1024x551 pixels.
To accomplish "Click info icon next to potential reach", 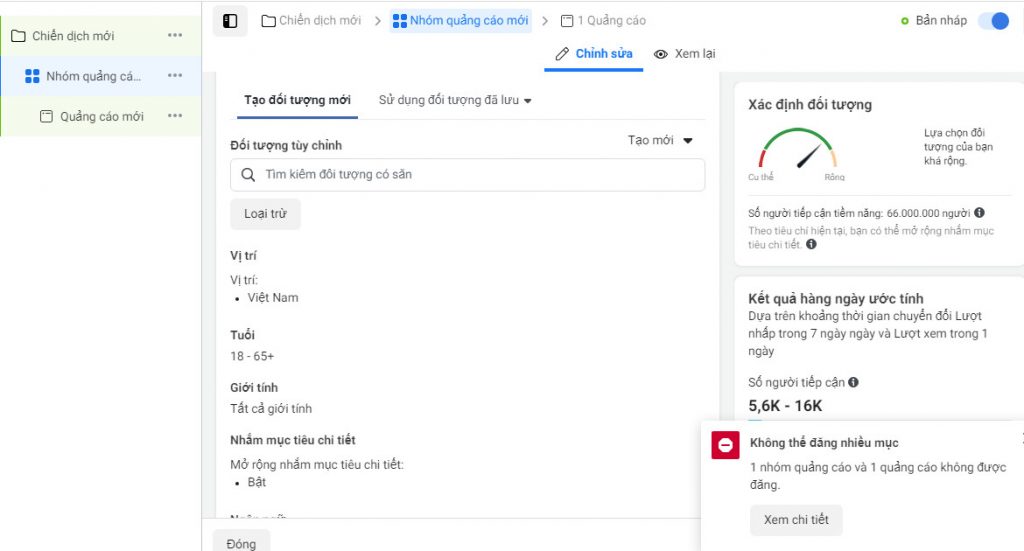I will point(980,213).
